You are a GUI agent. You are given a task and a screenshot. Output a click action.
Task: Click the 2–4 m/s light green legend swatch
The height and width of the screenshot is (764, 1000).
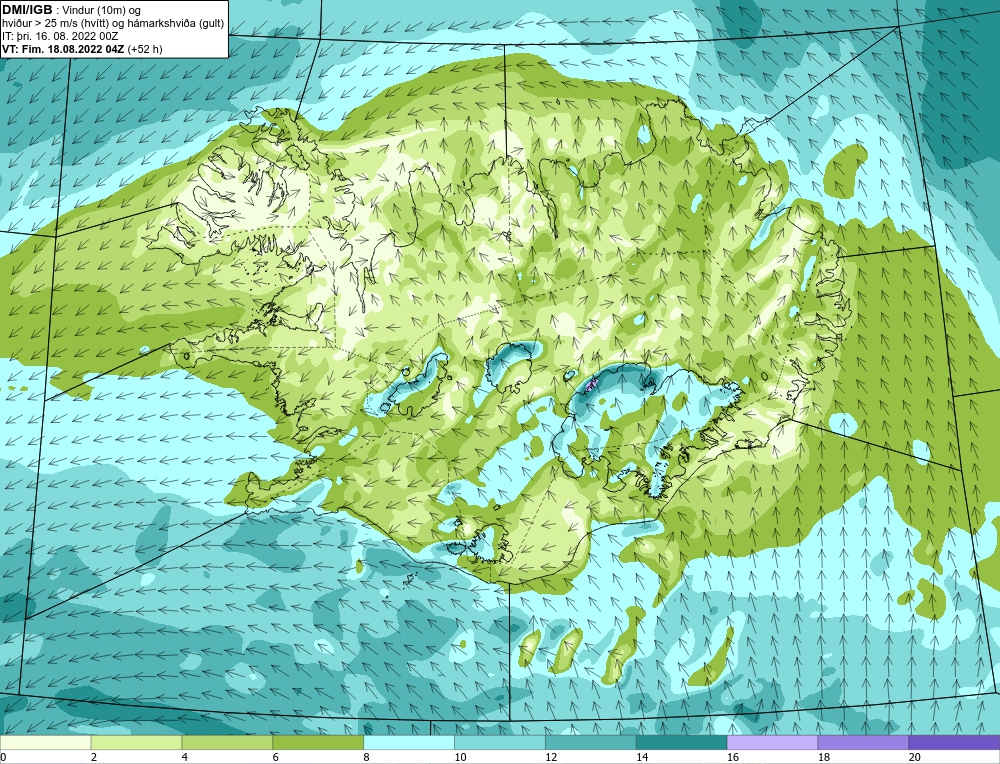click(x=136, y=742)
